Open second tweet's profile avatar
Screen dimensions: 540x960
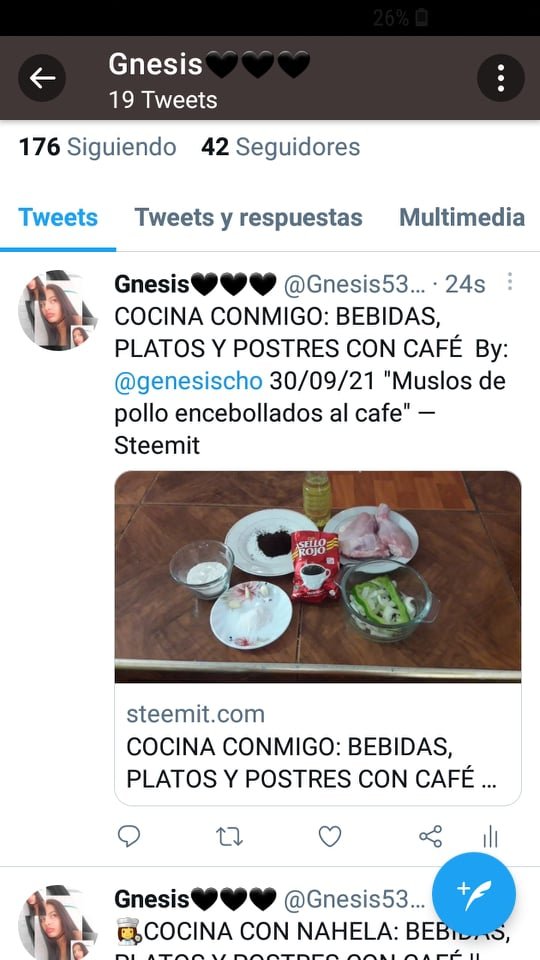tap(57, 923)
